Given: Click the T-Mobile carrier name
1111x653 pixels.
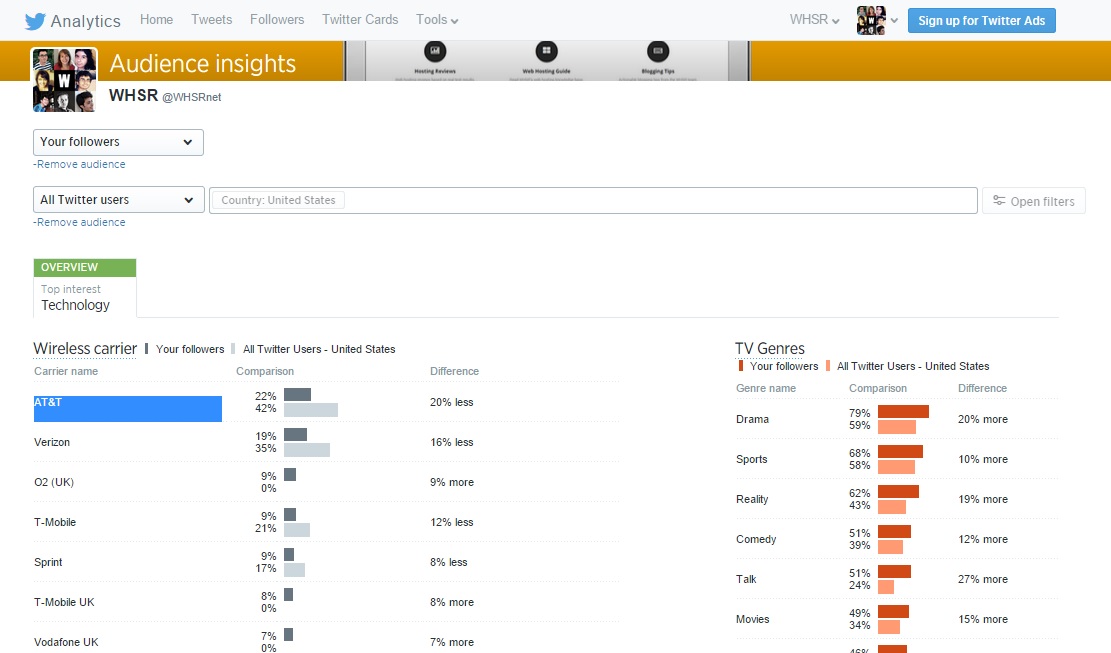Looking at the screenshot, I should coord(55,523).
